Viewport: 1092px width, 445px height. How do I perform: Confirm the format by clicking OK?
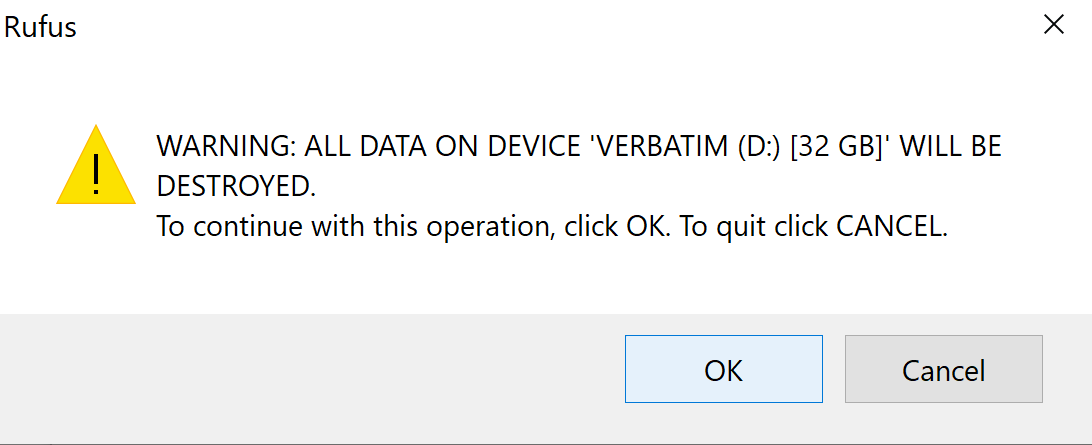click(x=724, y=369)
